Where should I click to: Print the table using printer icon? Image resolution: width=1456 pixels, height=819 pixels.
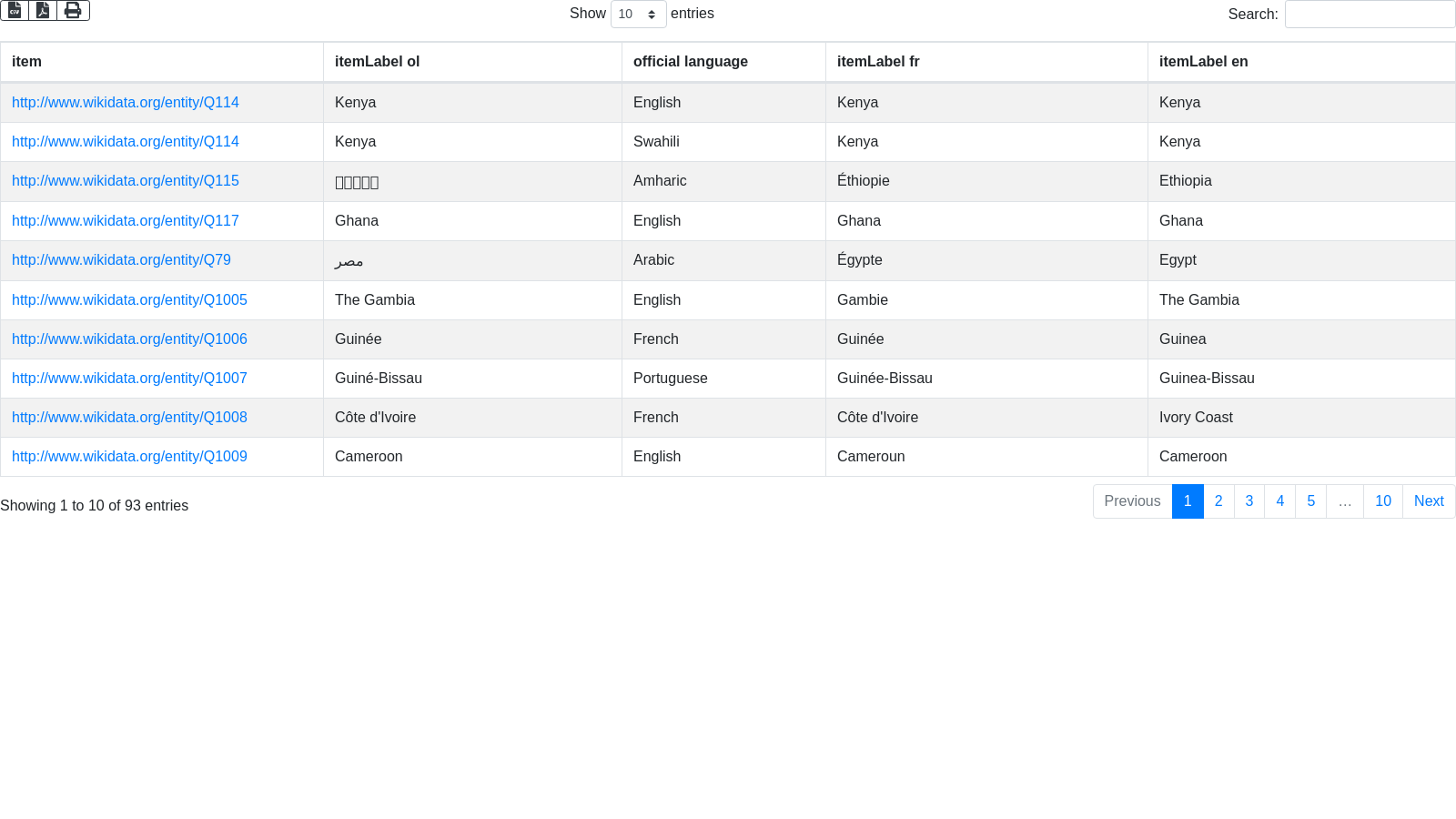click(73, 11)
